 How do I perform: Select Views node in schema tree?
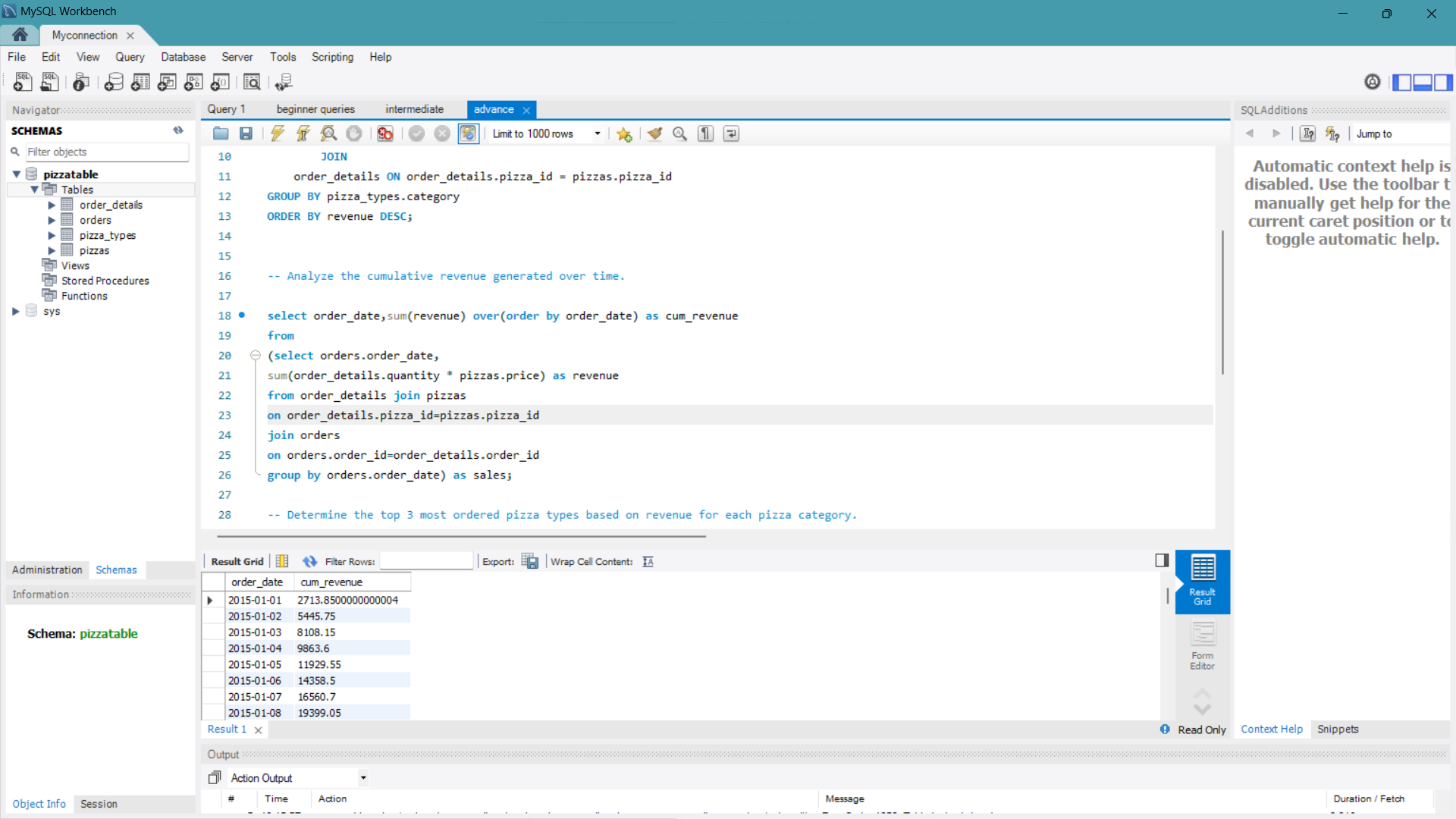75,265
